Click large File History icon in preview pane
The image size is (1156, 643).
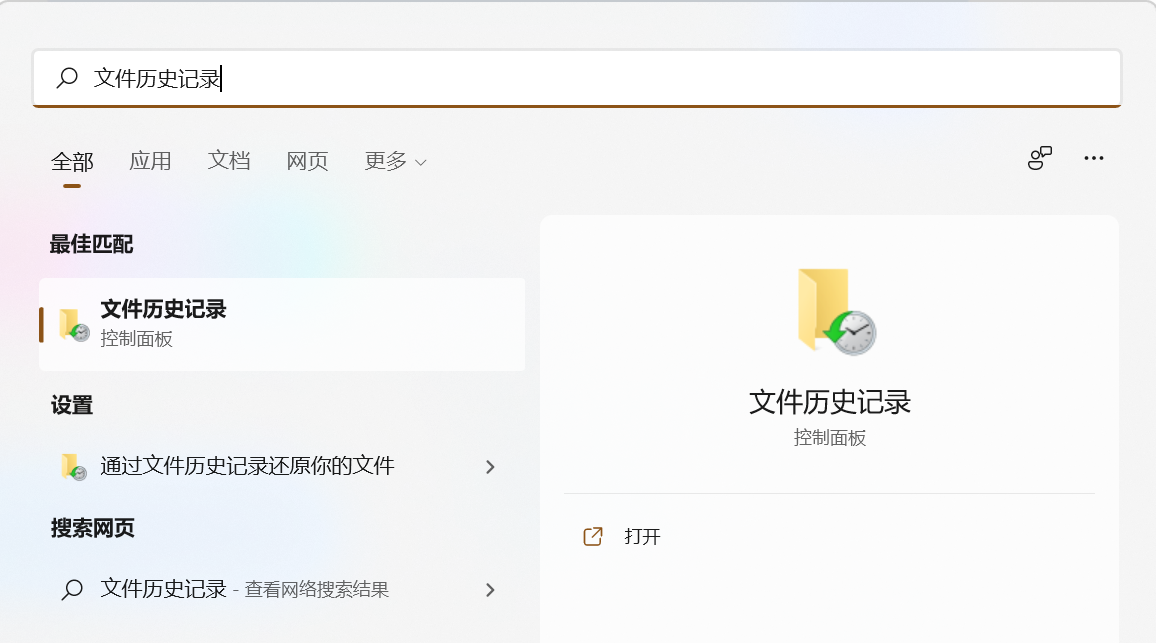[x=837, y=312]
